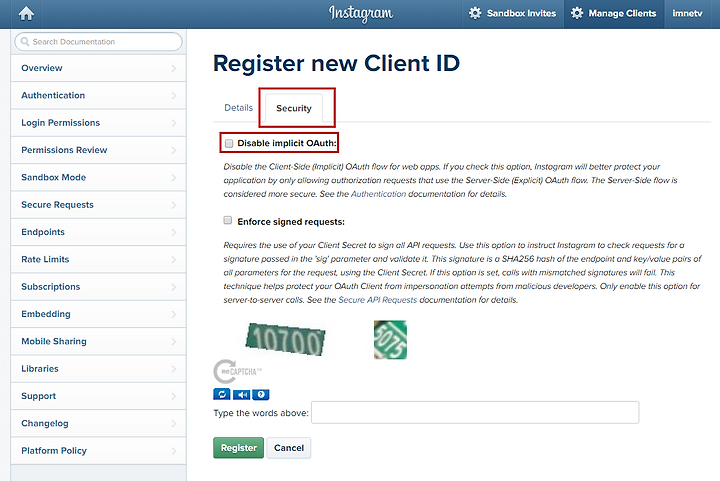Viewport: 720px width, 481px height.
Task: Open Libraries sidebar link
Action: tap(98, 369)
